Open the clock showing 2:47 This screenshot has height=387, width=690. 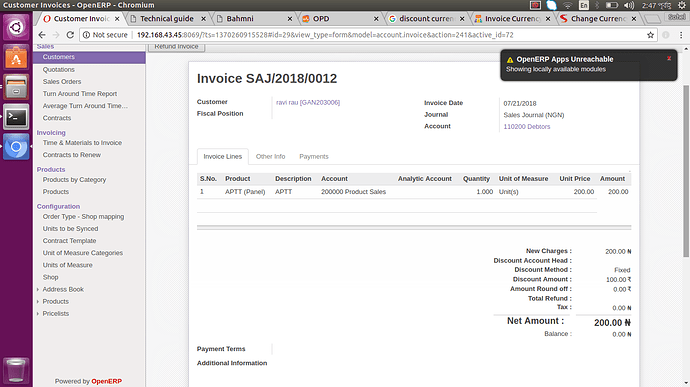[656, 5]
